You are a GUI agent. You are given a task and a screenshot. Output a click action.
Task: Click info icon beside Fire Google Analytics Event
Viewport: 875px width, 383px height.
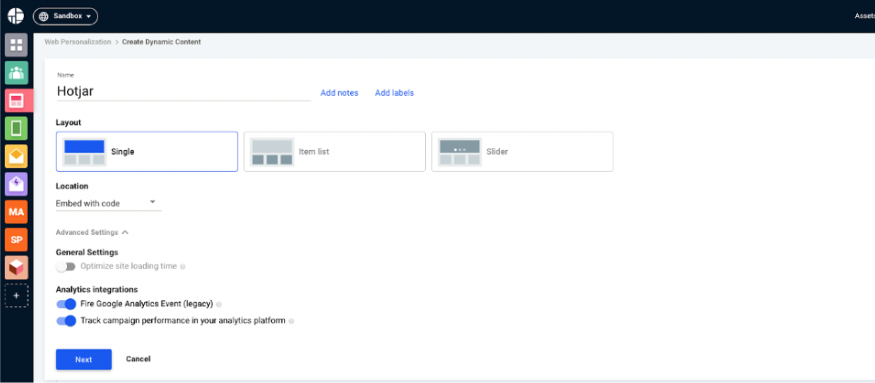point(219,305)
